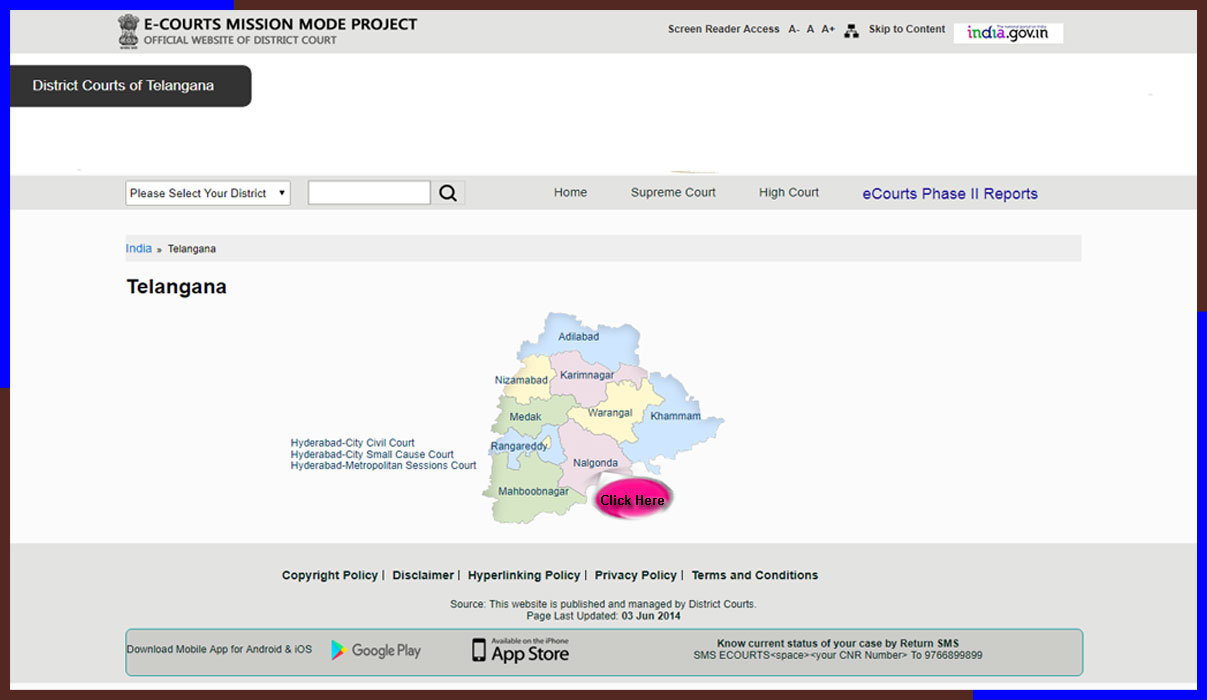
Task: Click the Page Last Updated 03 Jun 2014 text
Action: tap(603, 616)
